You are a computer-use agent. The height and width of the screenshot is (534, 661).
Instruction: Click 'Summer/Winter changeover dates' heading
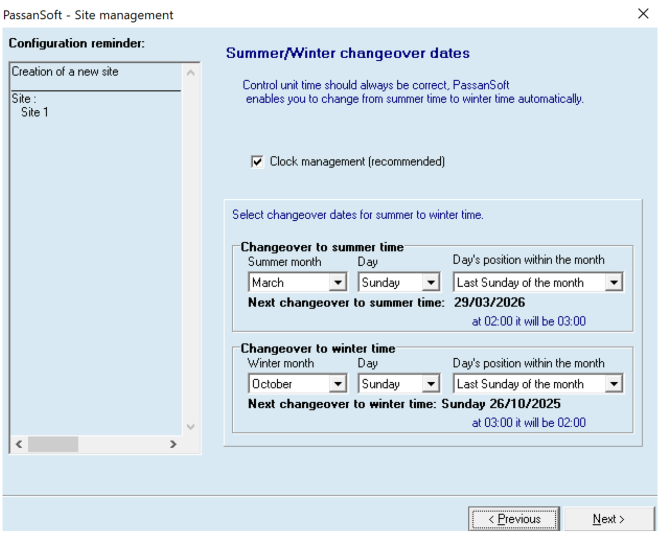tap(348, 53)
